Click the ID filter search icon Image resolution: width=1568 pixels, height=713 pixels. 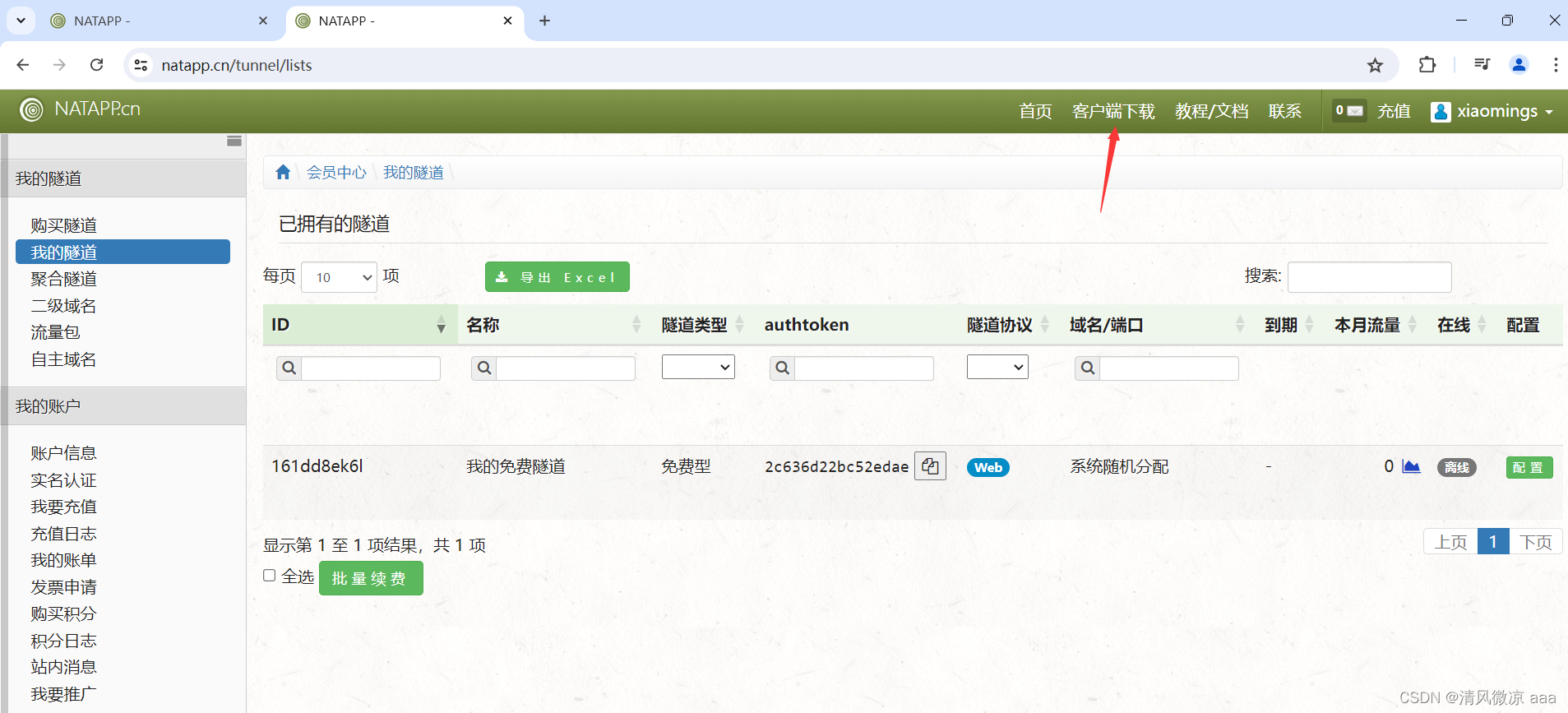click(x=289, y=368)
